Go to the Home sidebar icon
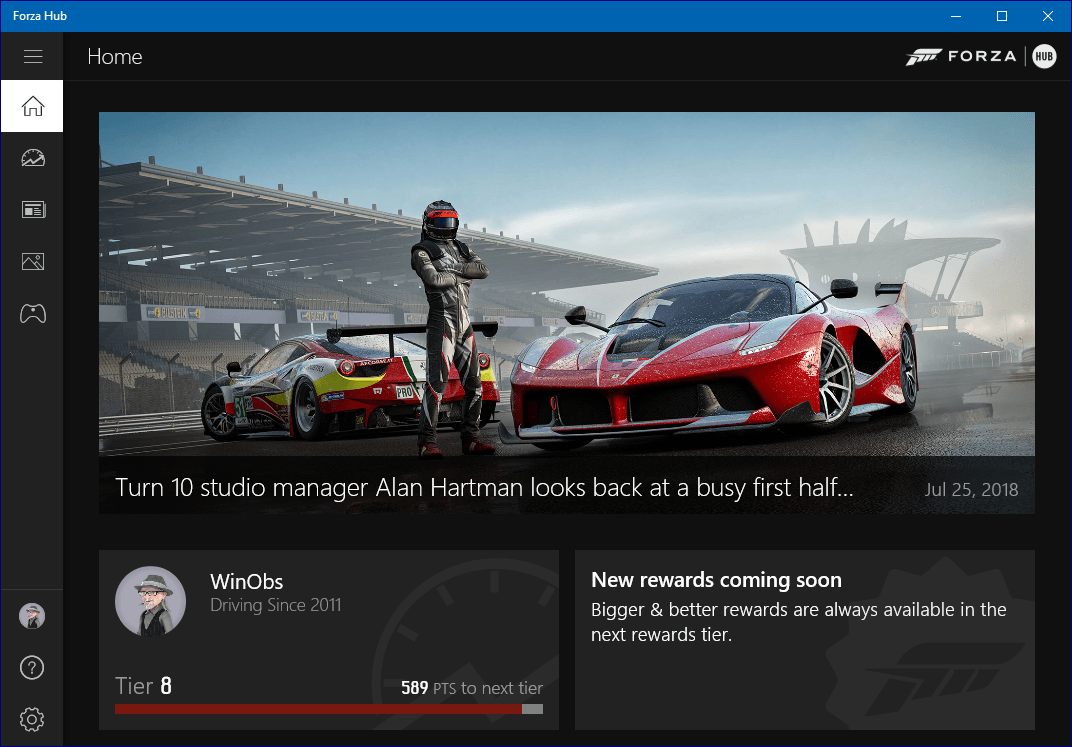This screenshot has height=747, width=1072. pos(32,106)
